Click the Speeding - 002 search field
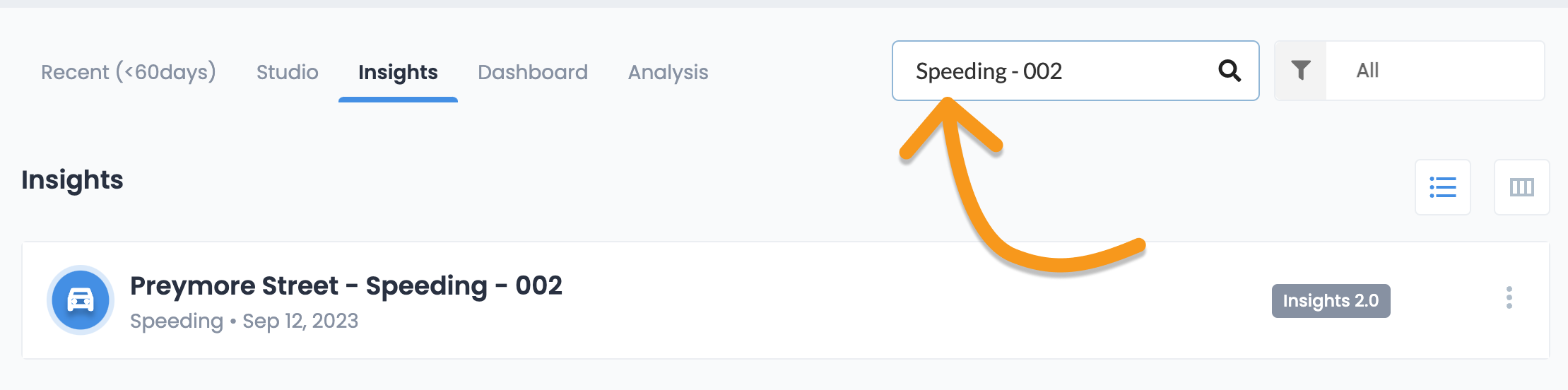 click(1075, 71)
